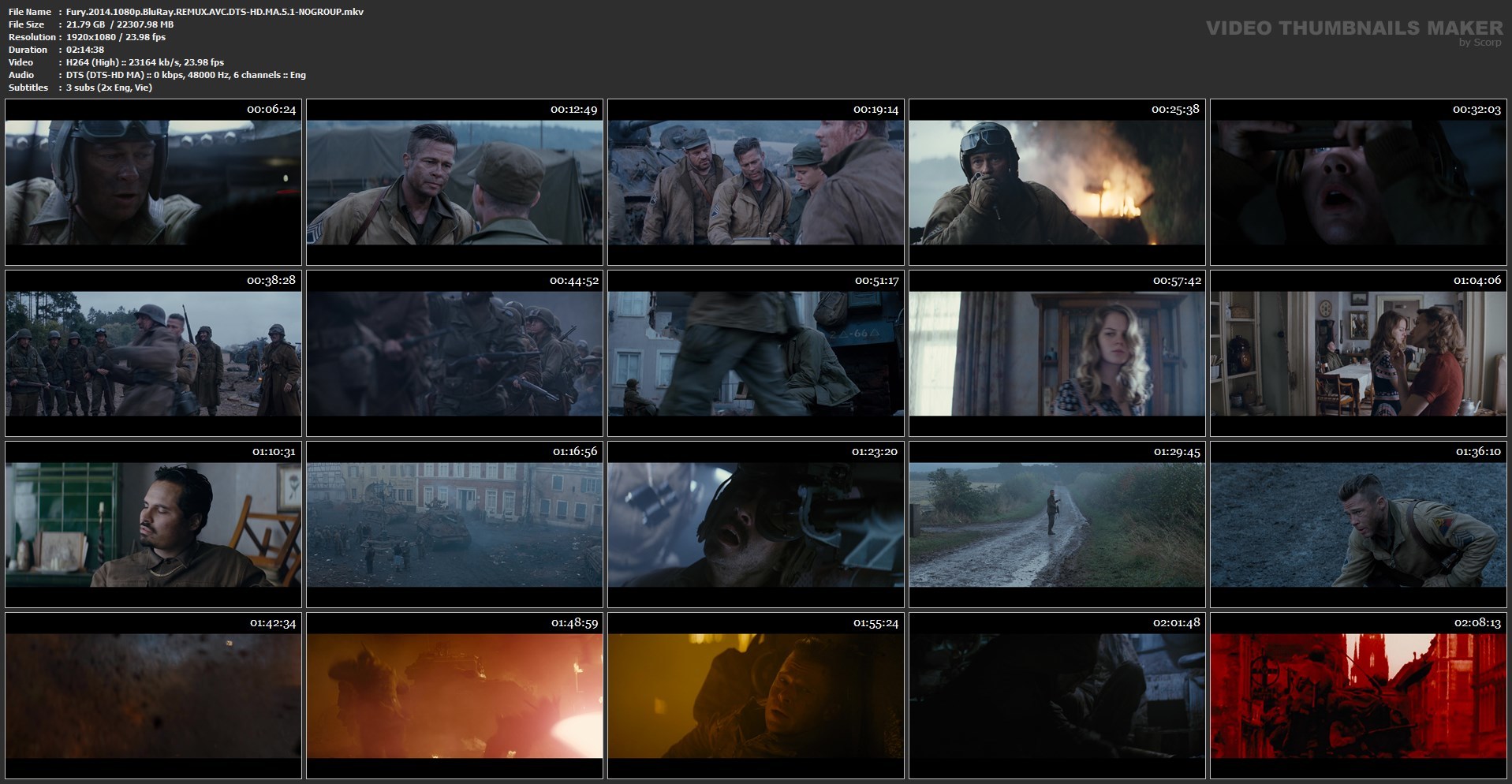This screenshot has width=1512, height=784.
Task: Click the duration value 02:14:38
Action: (x=85, y=50)
